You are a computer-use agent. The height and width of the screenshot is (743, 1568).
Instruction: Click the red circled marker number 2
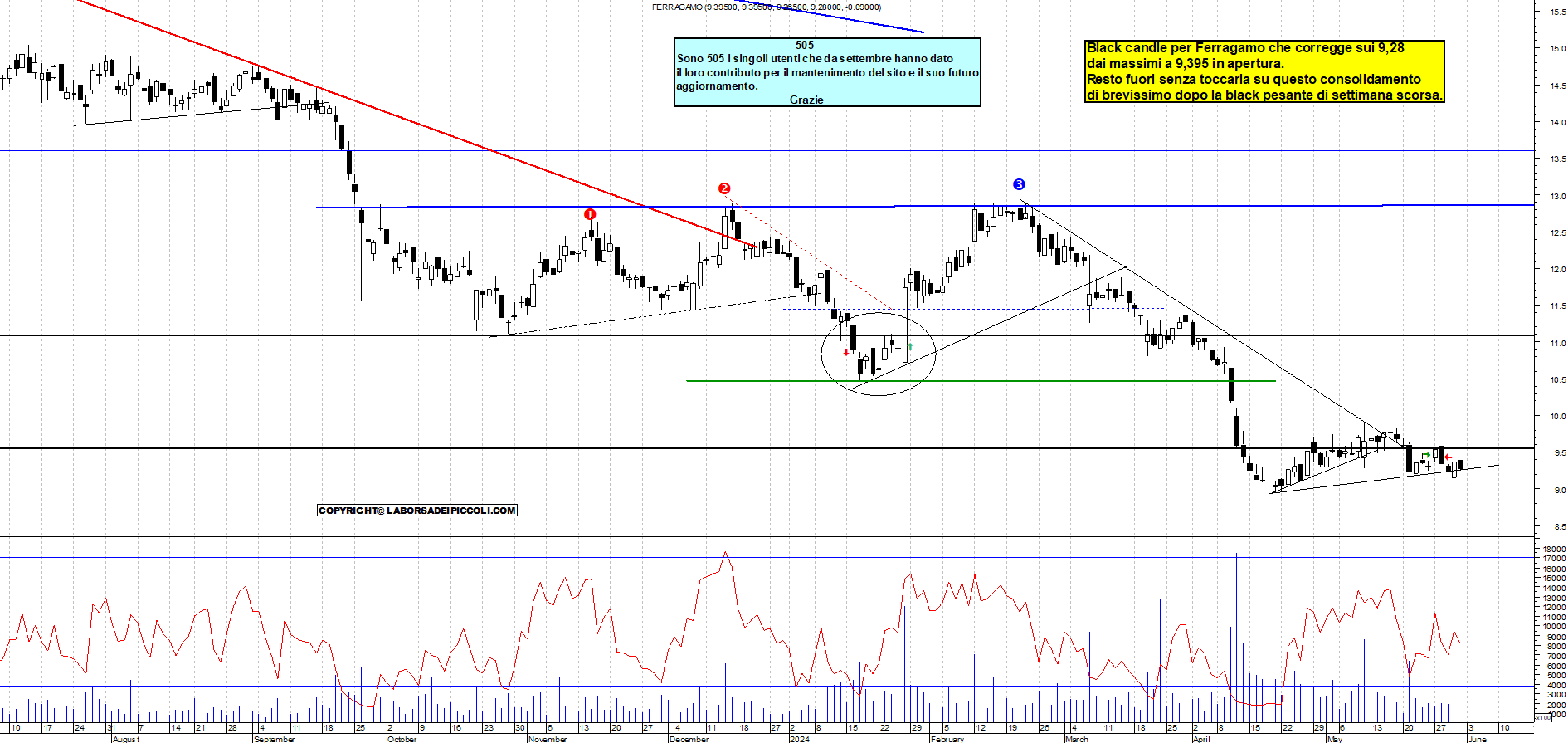(x=724, y=188)
